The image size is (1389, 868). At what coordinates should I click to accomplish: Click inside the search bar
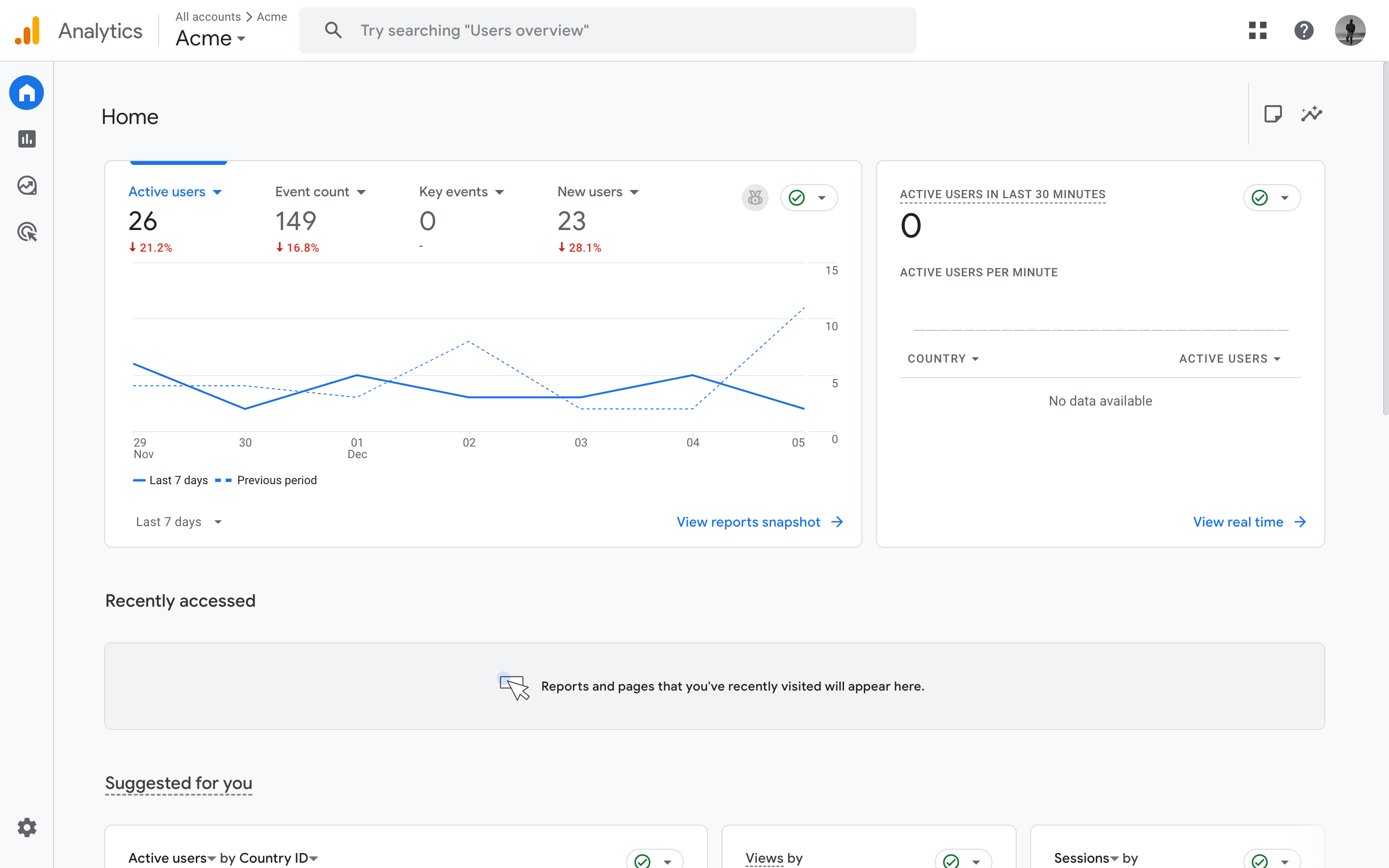(x=607, y=30)
